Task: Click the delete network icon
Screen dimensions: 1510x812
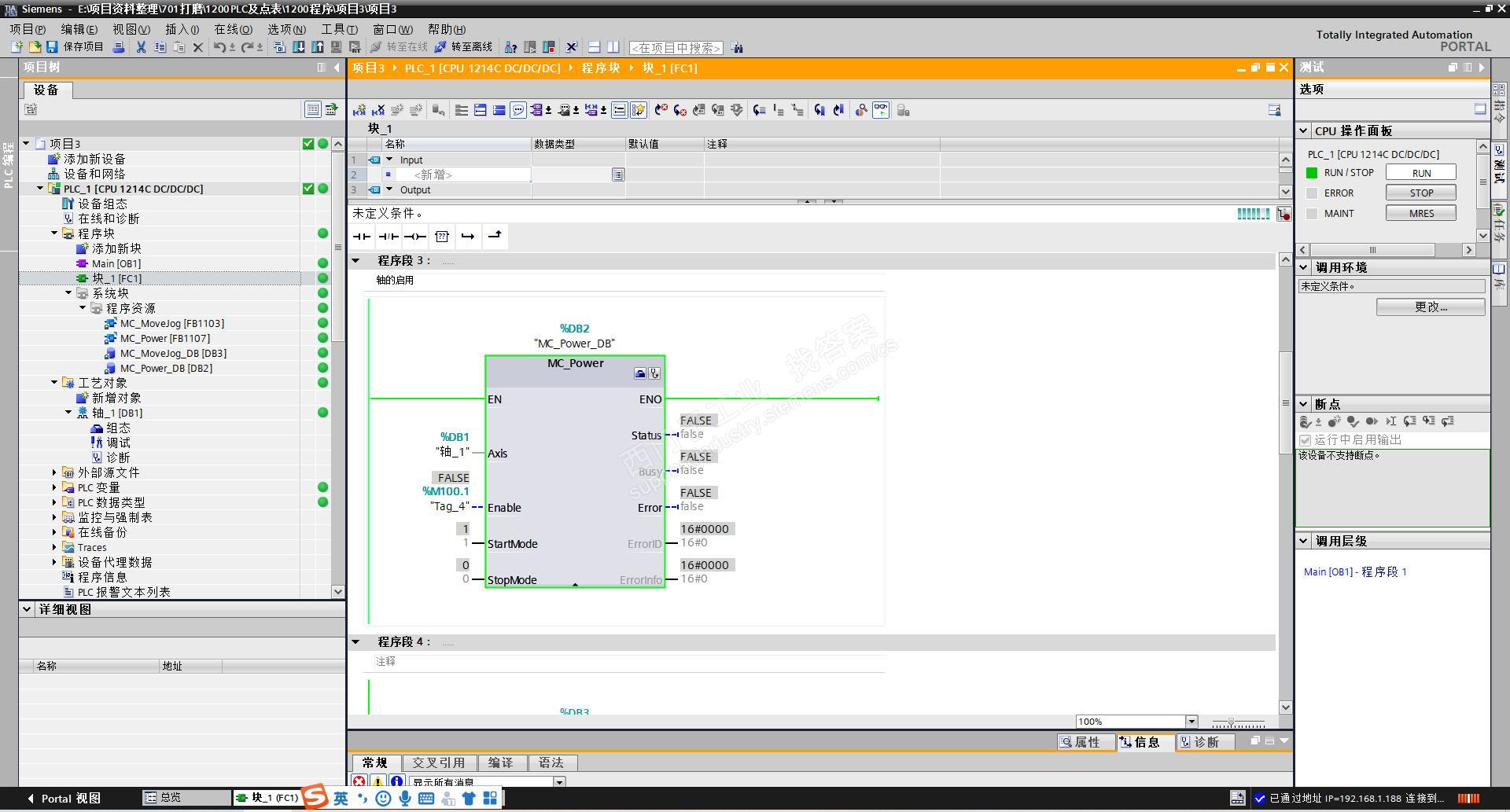Action: (x=378, y=110)
